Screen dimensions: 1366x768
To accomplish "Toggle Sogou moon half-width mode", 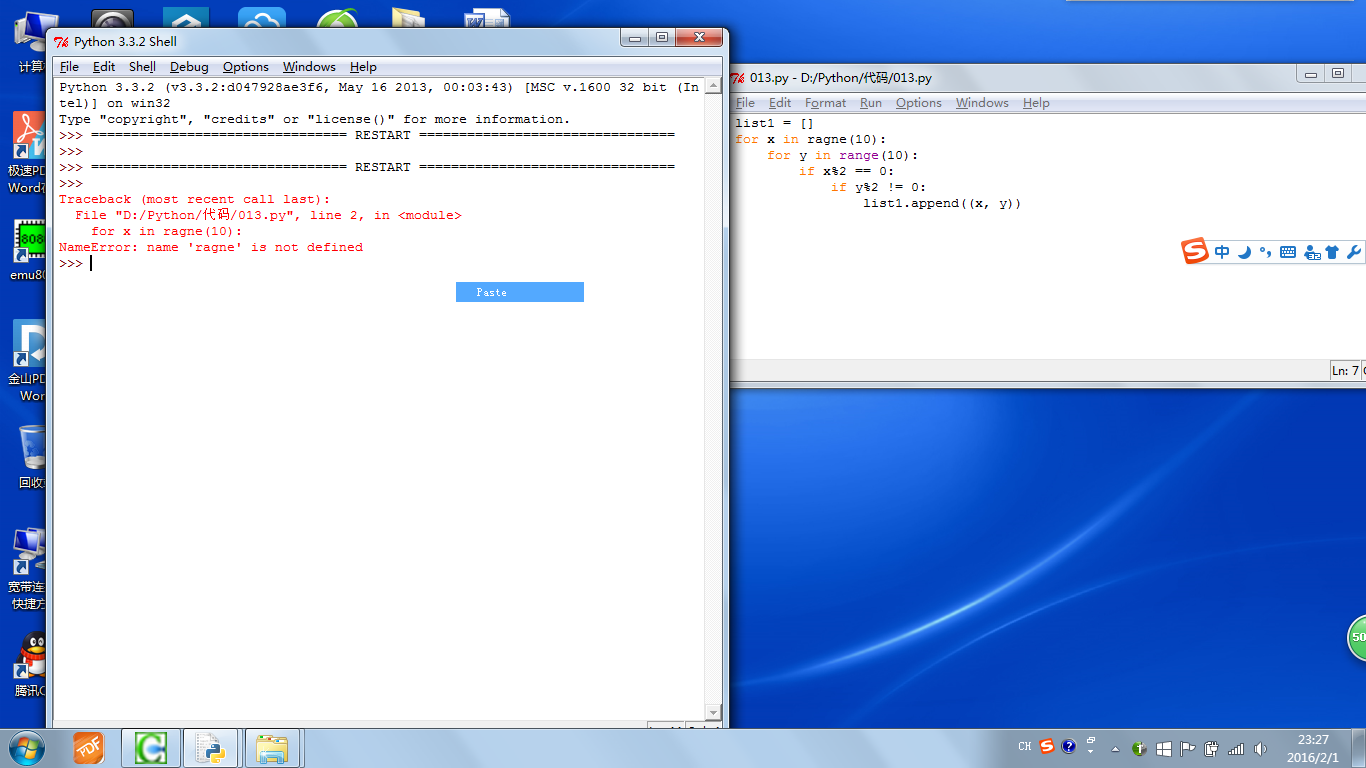I will tap(1245, 253).
